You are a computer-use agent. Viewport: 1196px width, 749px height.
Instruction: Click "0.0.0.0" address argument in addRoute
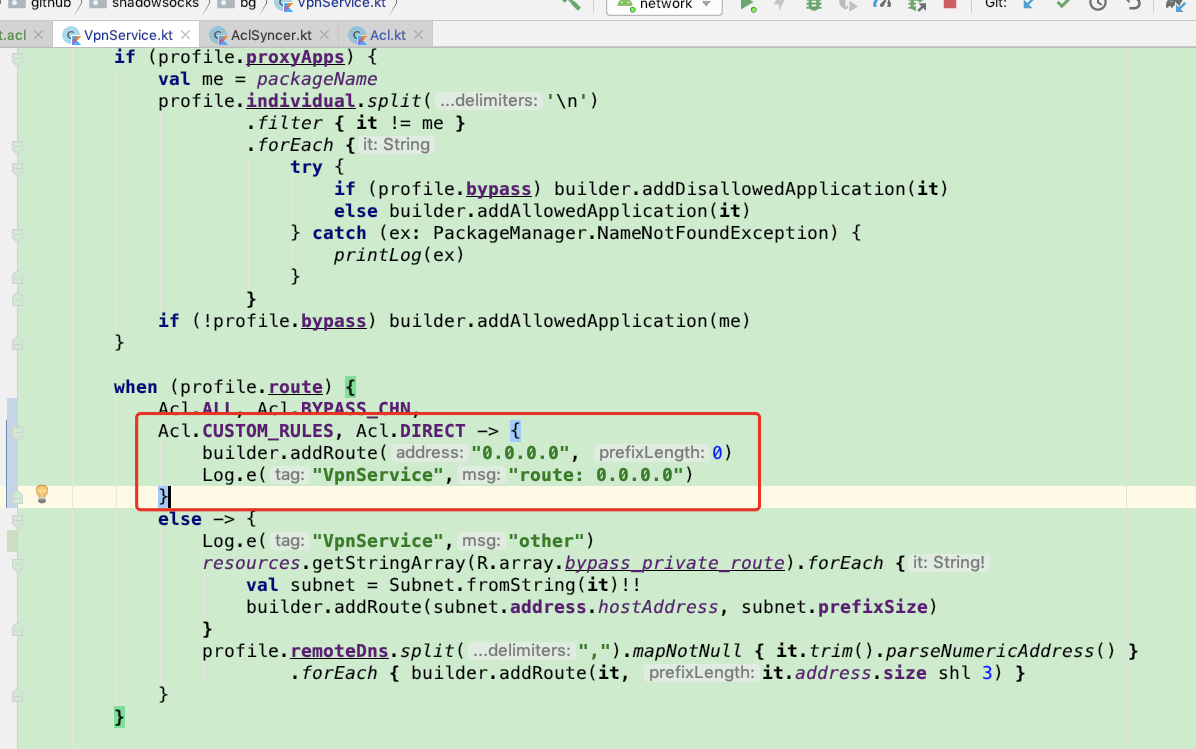click(x=520, y=453)
